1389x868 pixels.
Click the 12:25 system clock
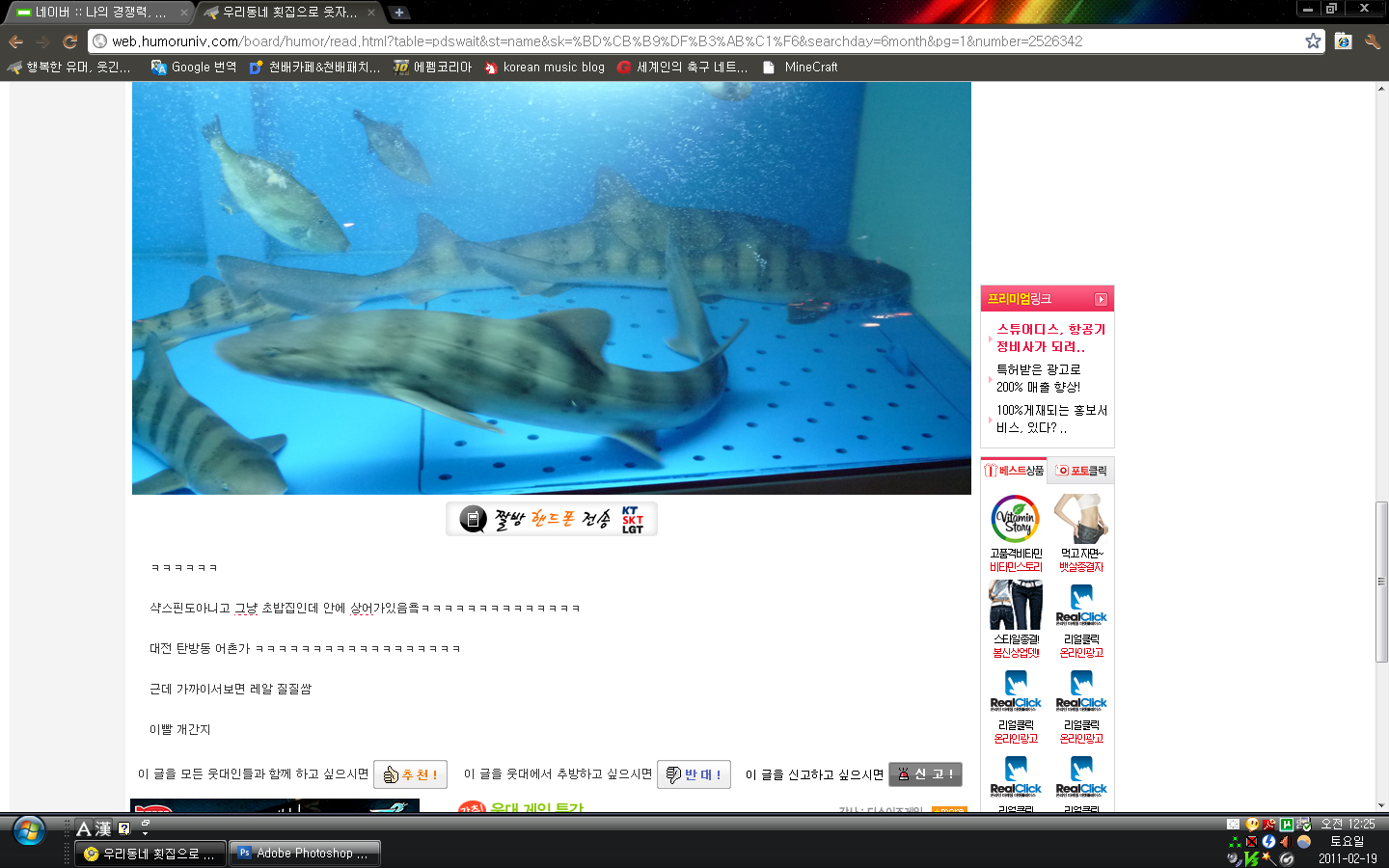coord(1348,825)
